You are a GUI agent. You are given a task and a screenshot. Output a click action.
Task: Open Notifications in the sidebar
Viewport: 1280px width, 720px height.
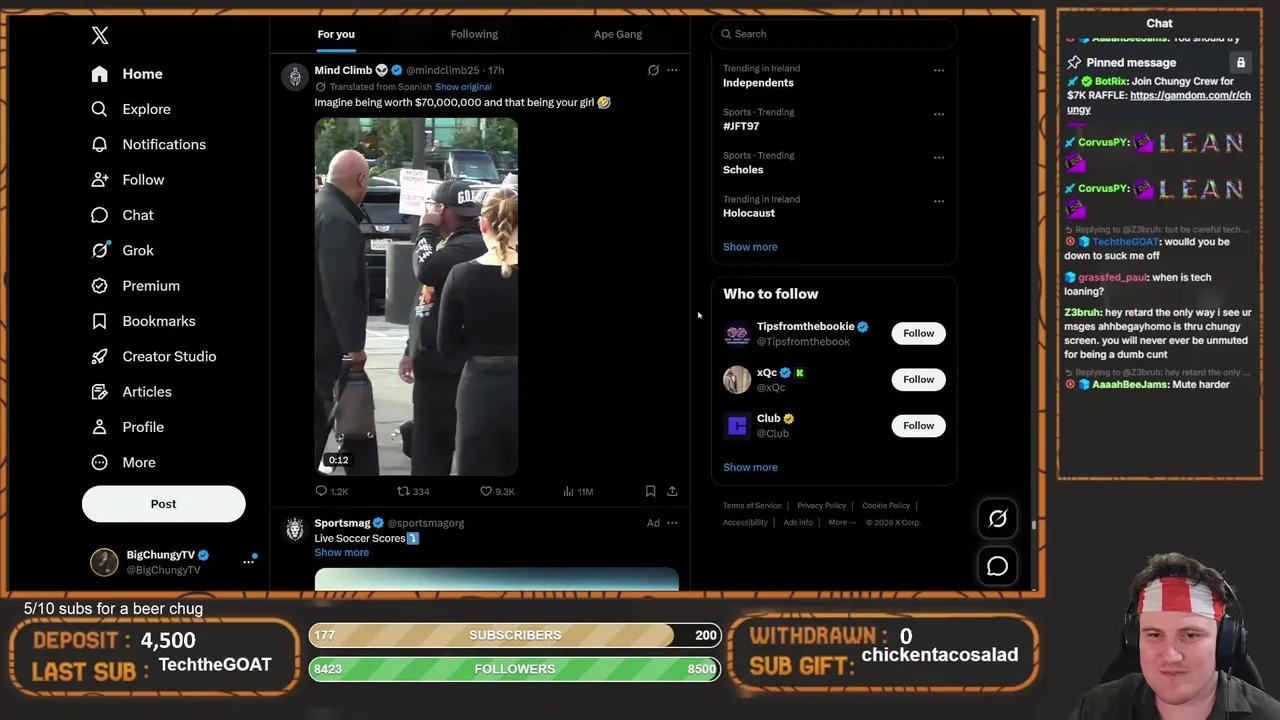point(148,144)
